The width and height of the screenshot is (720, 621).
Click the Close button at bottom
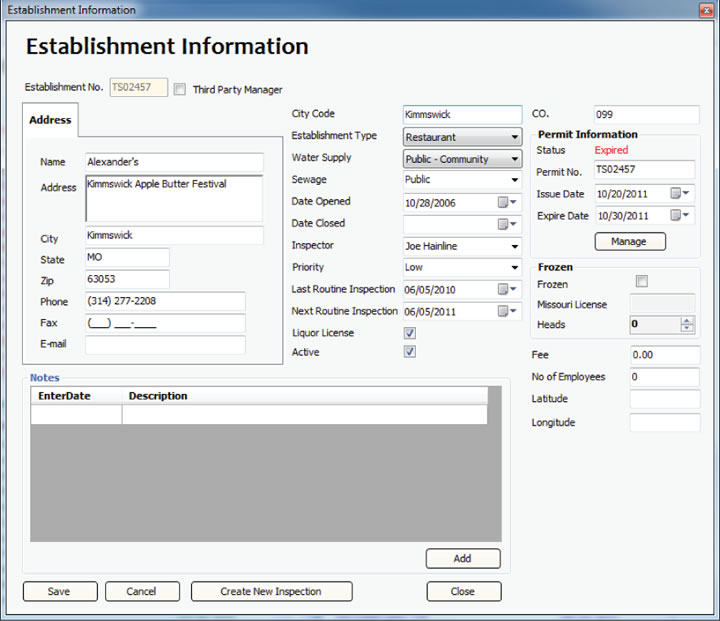464,592
